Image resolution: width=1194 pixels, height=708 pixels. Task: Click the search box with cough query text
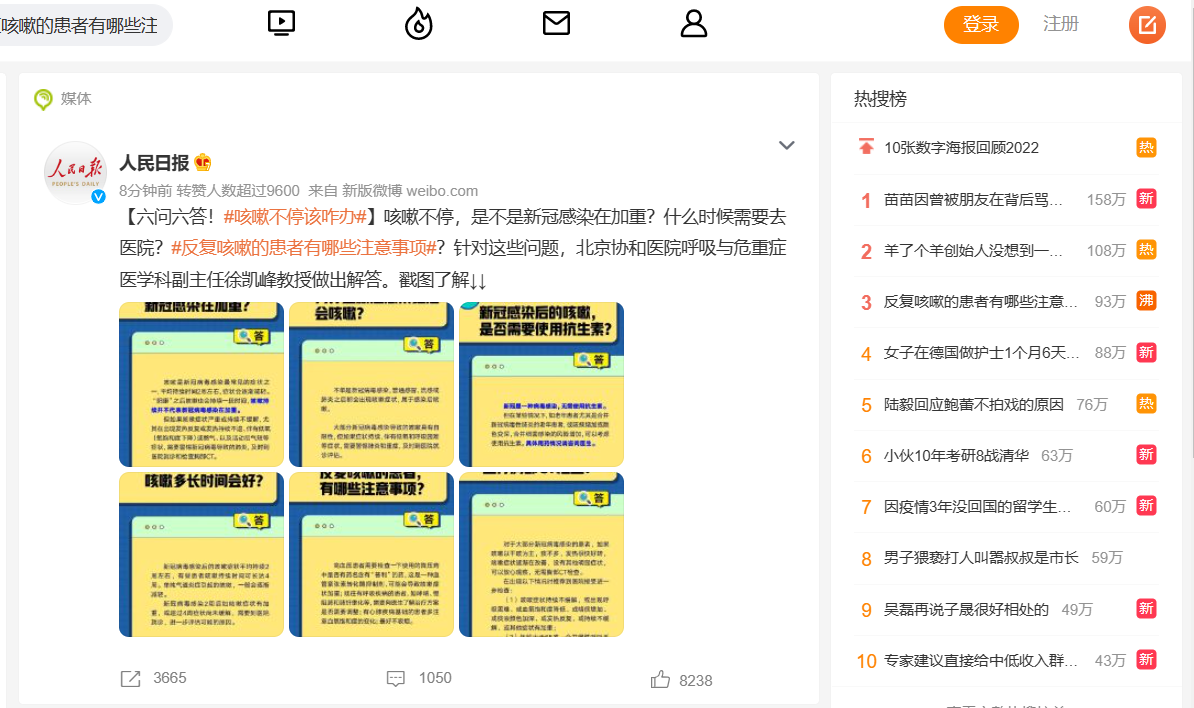pos(85,25)
